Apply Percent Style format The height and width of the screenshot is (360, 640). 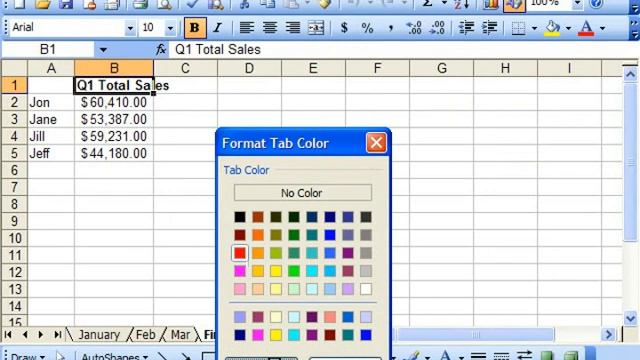click(367, 28)
